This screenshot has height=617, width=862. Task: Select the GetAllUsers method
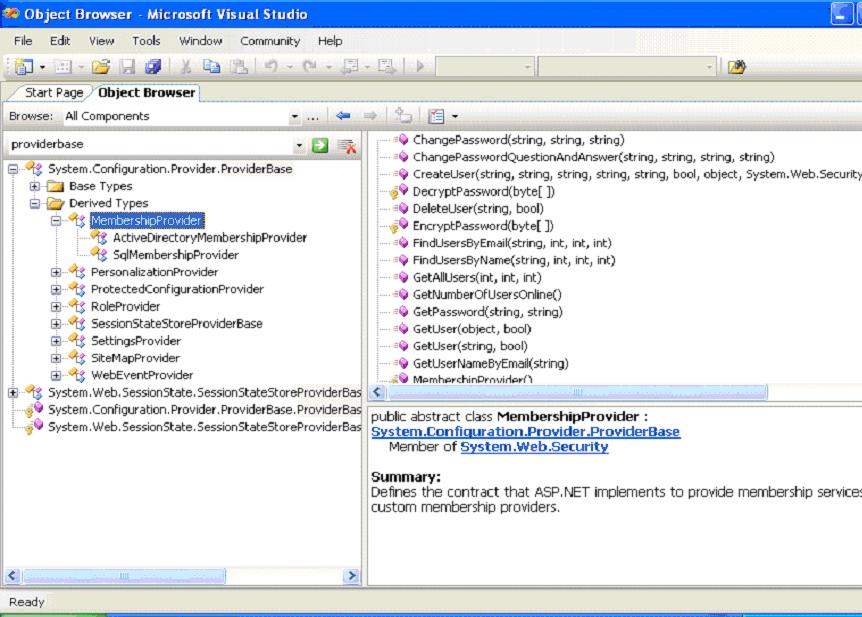477,278
